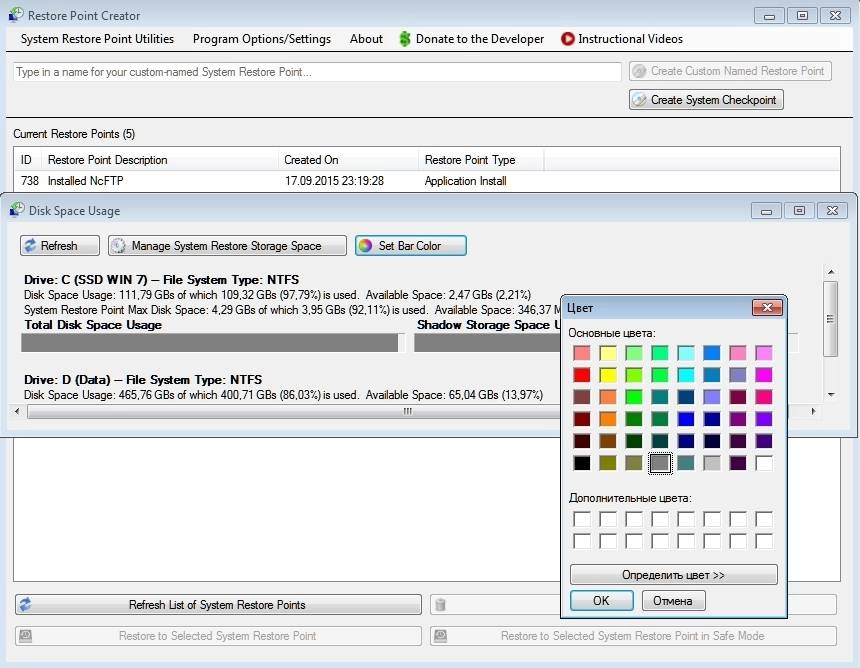Click Create Custom Named Restore Point button
The image size is (860, 668).
click(730, 71)
